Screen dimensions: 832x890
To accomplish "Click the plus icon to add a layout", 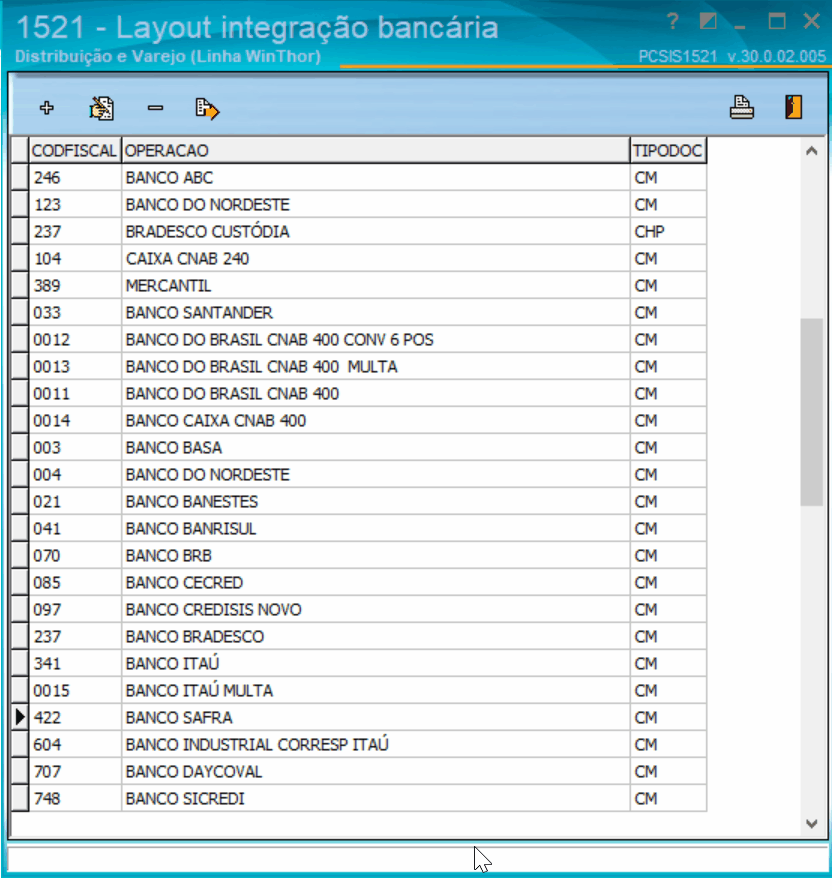I will 47,108.
